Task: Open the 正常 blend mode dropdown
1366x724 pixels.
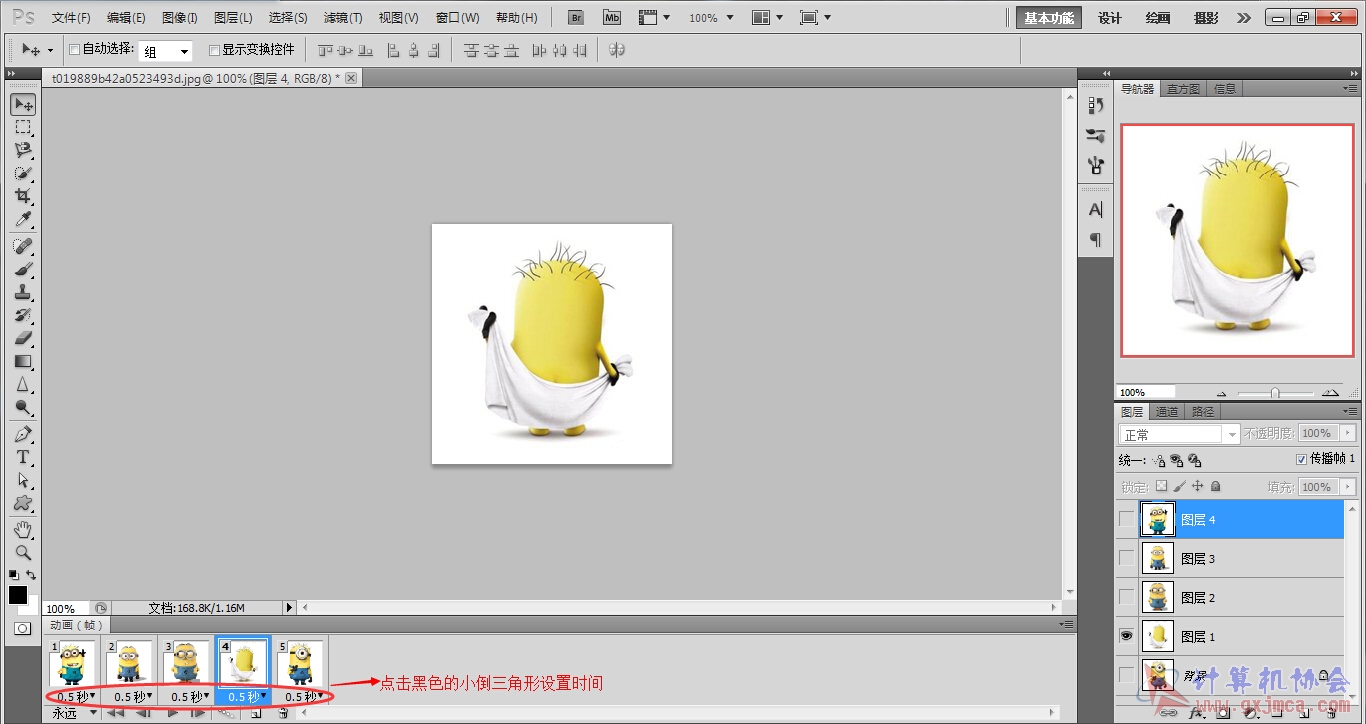Action: 1179,434
